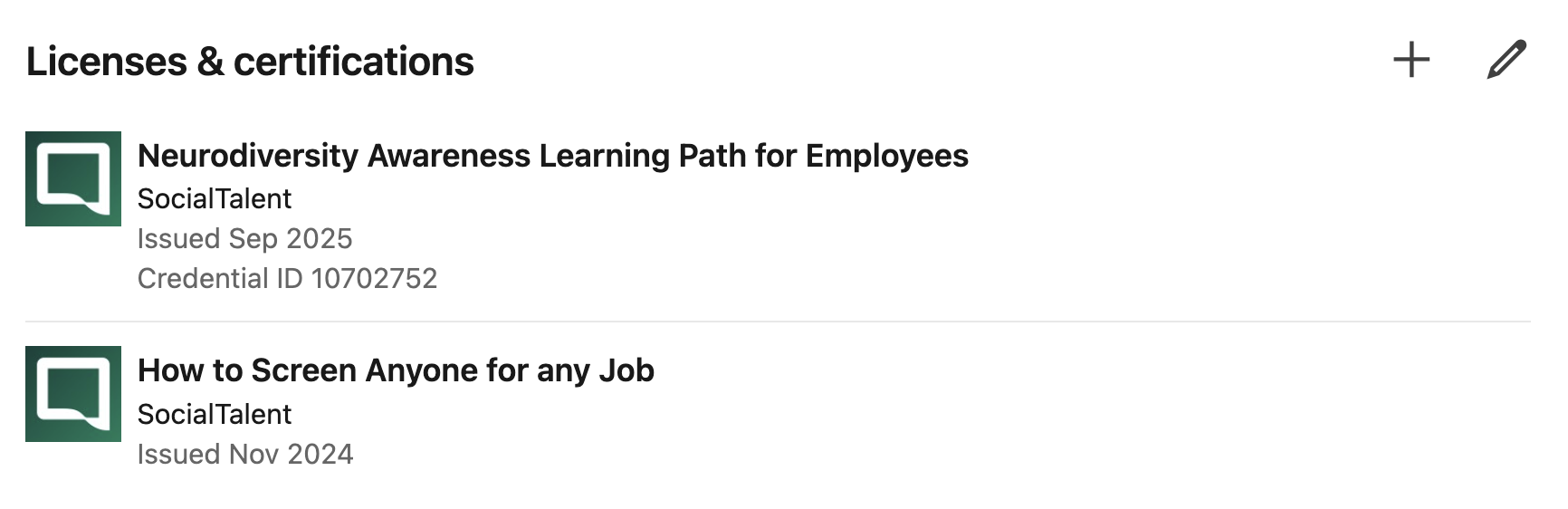
Task: Click SocialTalent logo beside Neurodiversity Awareness entry
Action: (73, 178)
